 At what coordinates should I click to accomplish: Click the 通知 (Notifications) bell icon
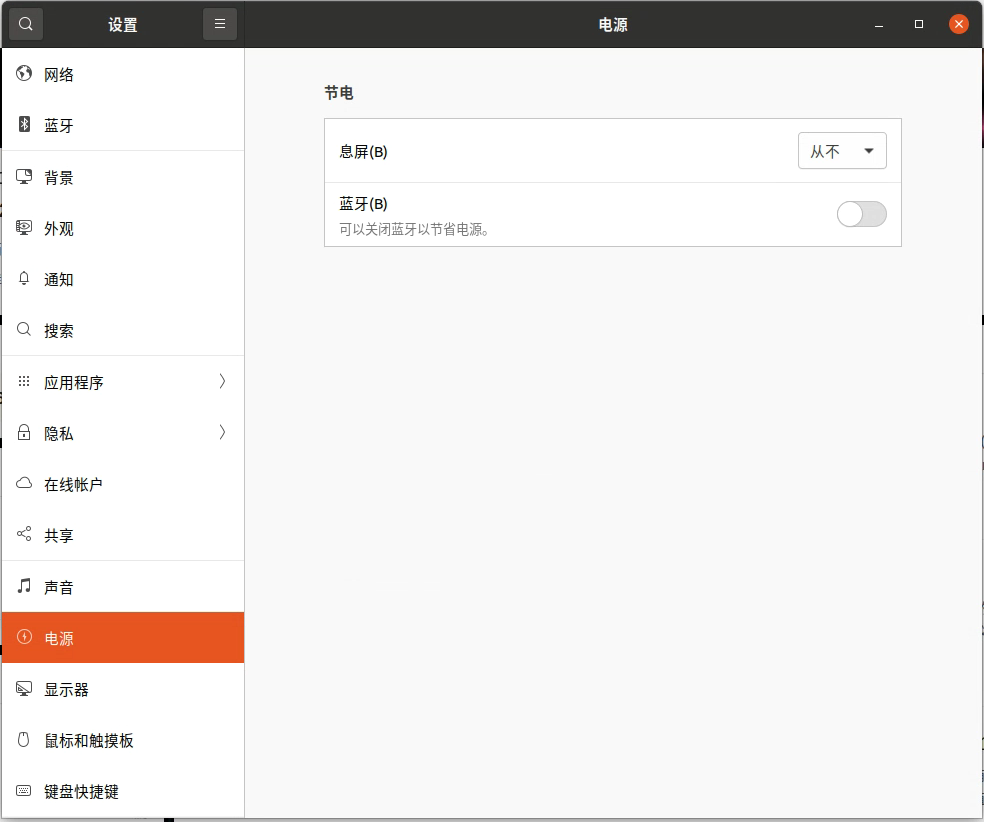[24, 279]
